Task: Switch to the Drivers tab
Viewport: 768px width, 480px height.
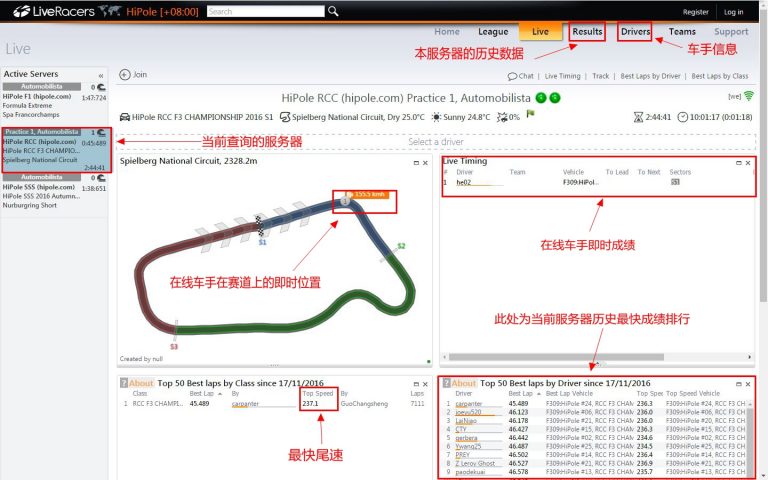Action: point(635,31)
